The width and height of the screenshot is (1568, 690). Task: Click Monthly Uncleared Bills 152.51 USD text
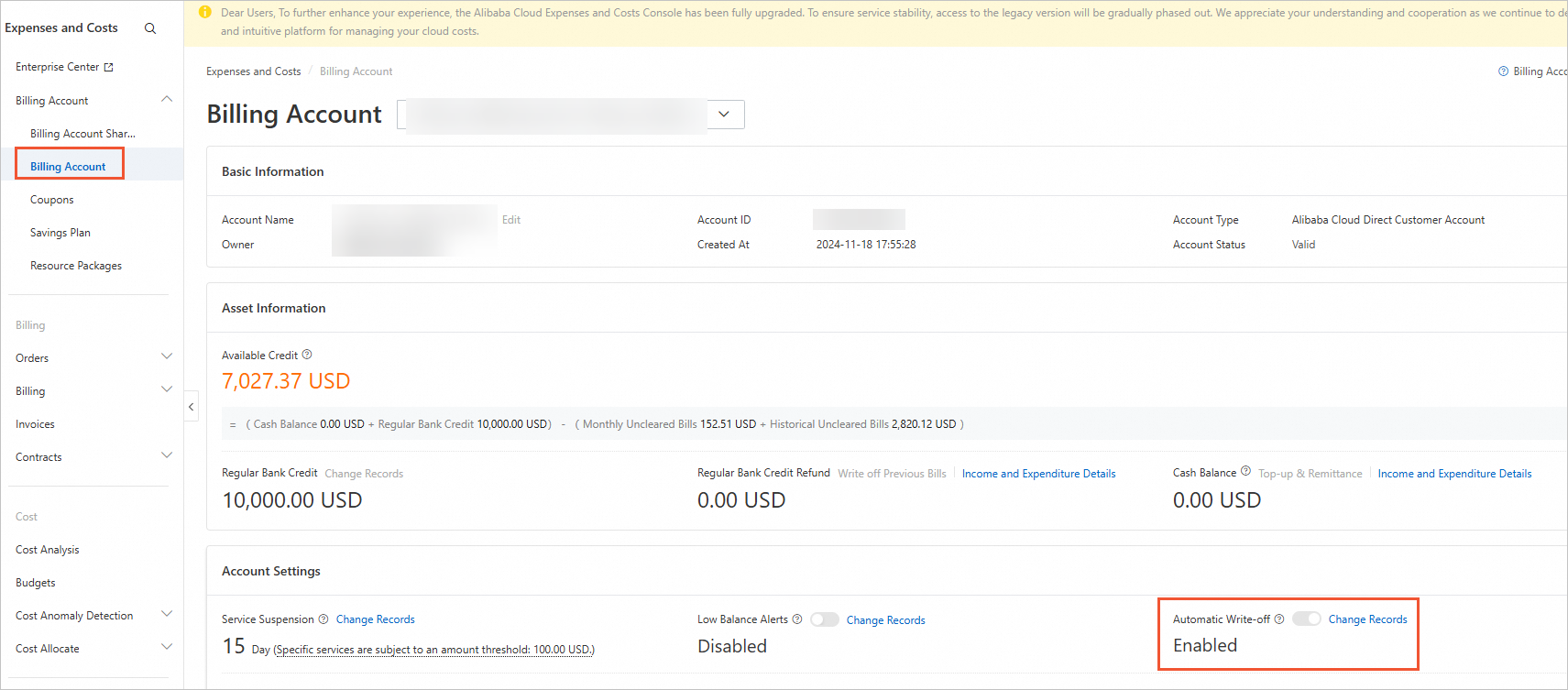[x=669, y=424]
